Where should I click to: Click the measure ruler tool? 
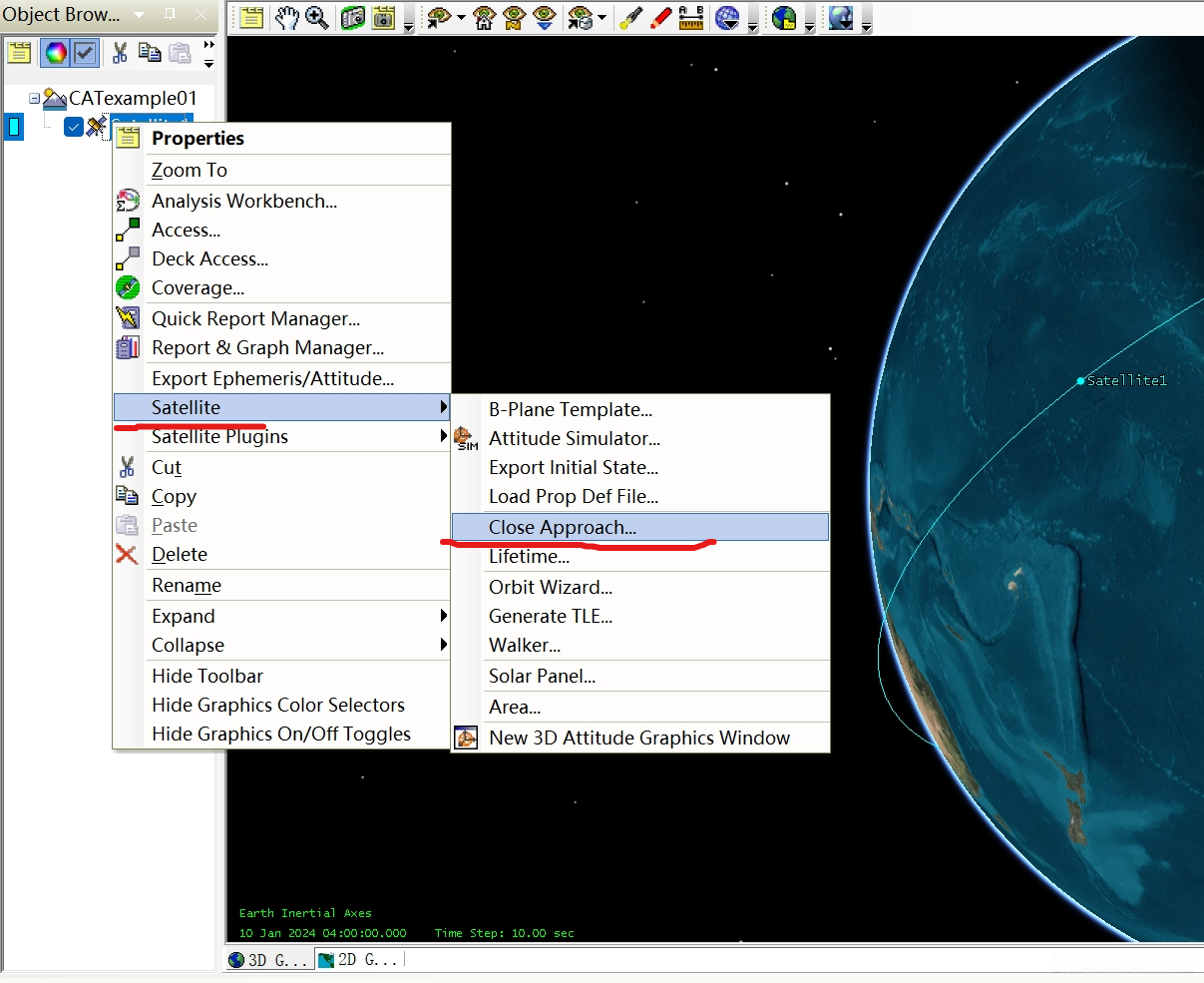click(690, 18)
